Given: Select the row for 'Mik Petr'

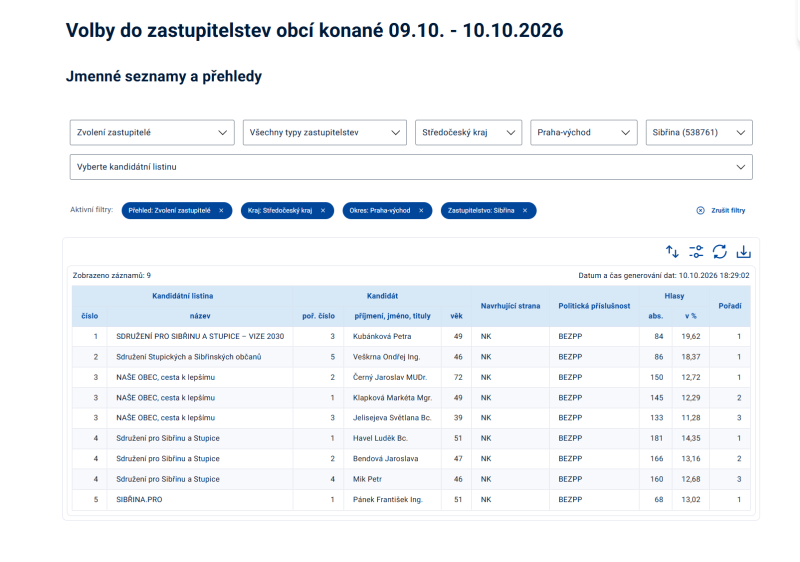Looking at the screenshot, I should [x=411, y=479].
